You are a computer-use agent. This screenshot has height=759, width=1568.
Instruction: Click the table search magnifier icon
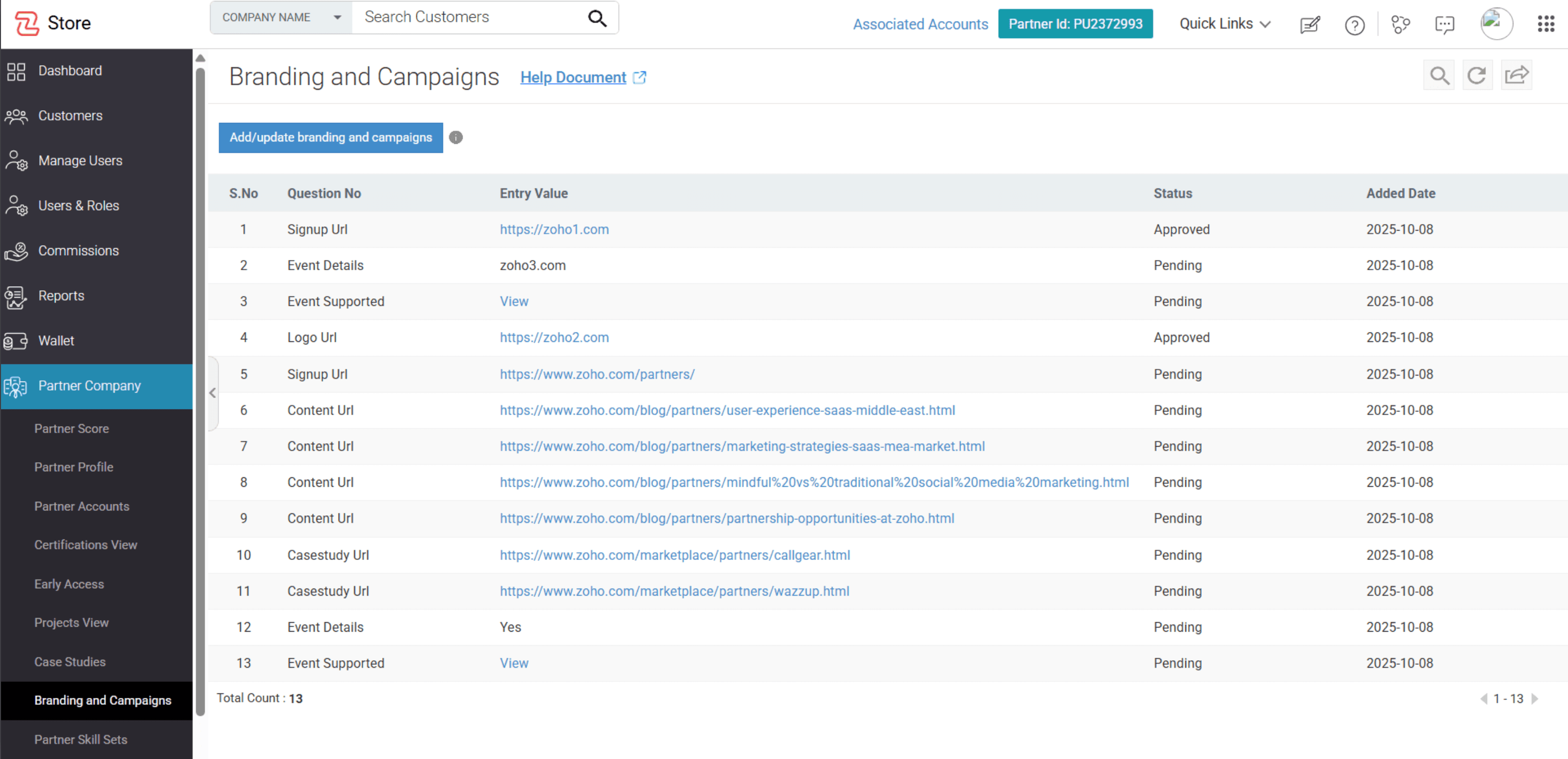1439,75
